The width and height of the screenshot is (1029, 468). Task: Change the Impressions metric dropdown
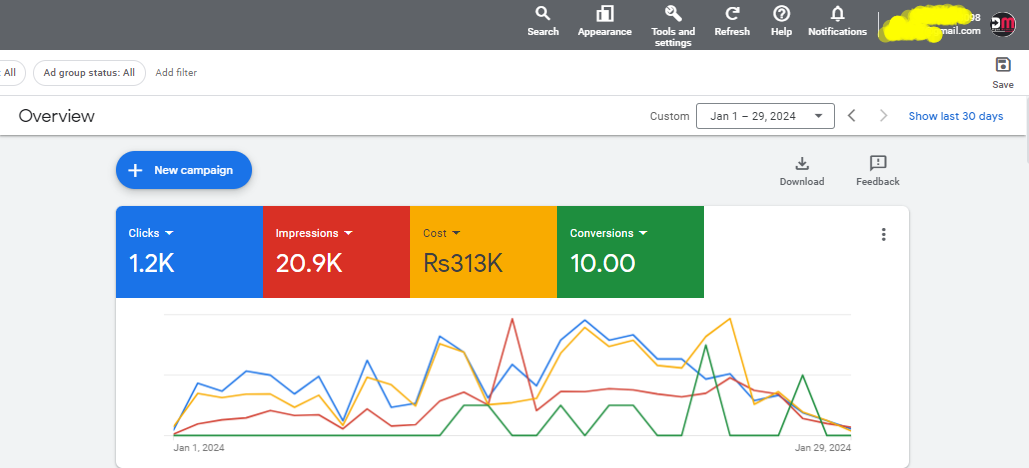pyautogui.click(x=314, y=233)
